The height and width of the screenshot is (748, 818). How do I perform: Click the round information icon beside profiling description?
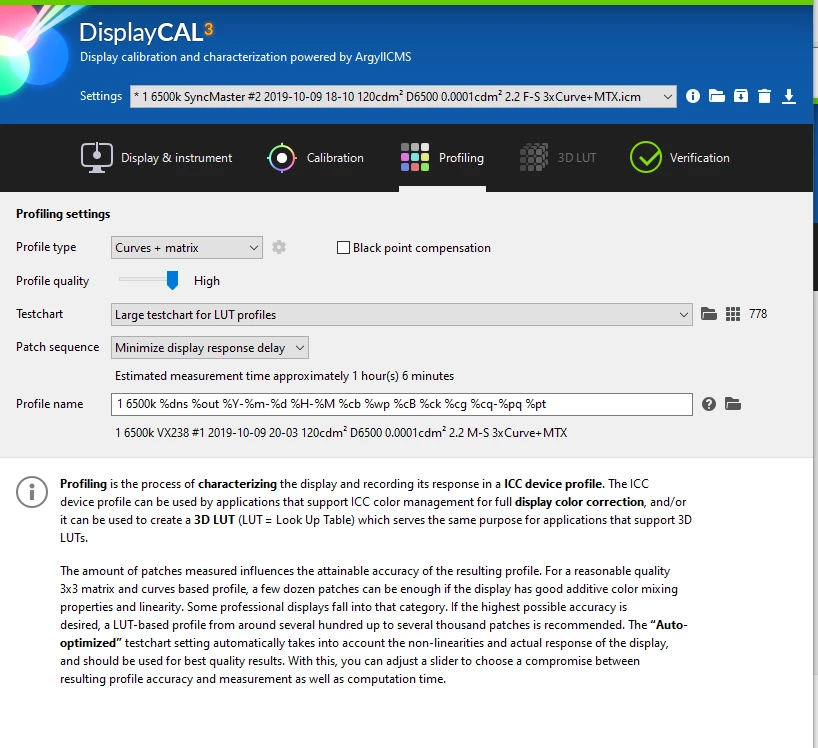pos(32,491)
